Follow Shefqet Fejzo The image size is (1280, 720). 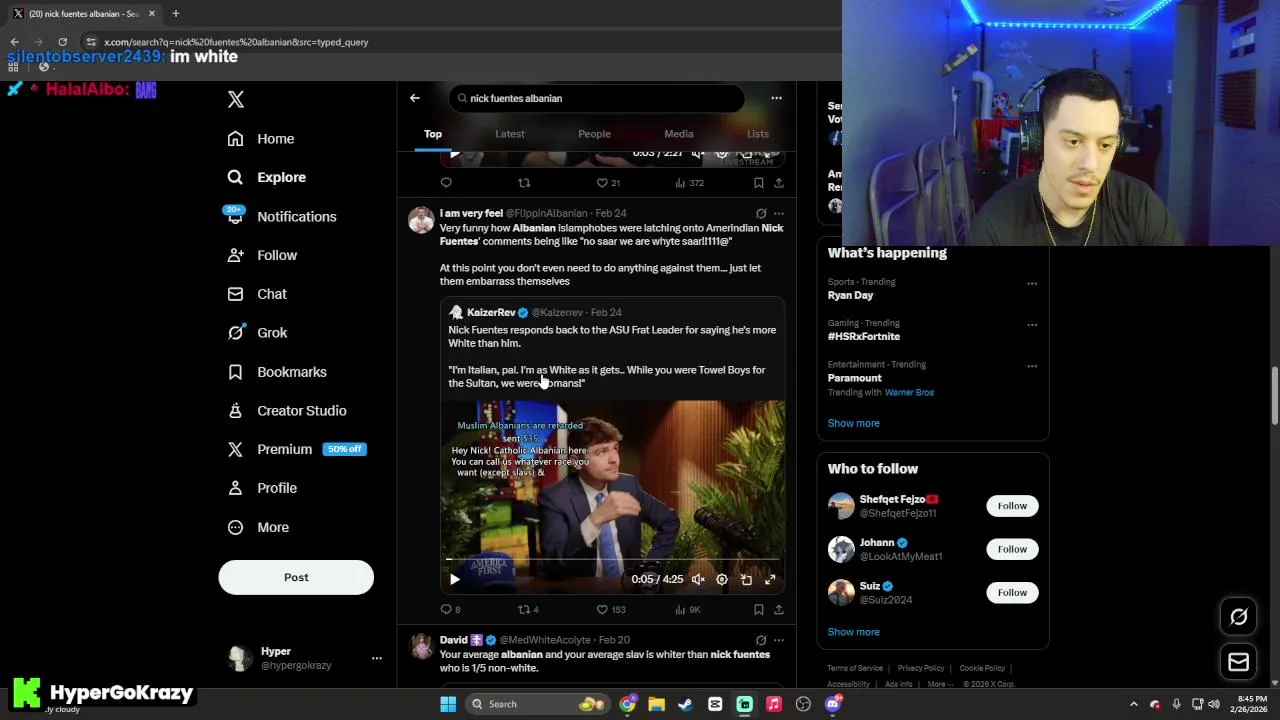pos(1012,506)
